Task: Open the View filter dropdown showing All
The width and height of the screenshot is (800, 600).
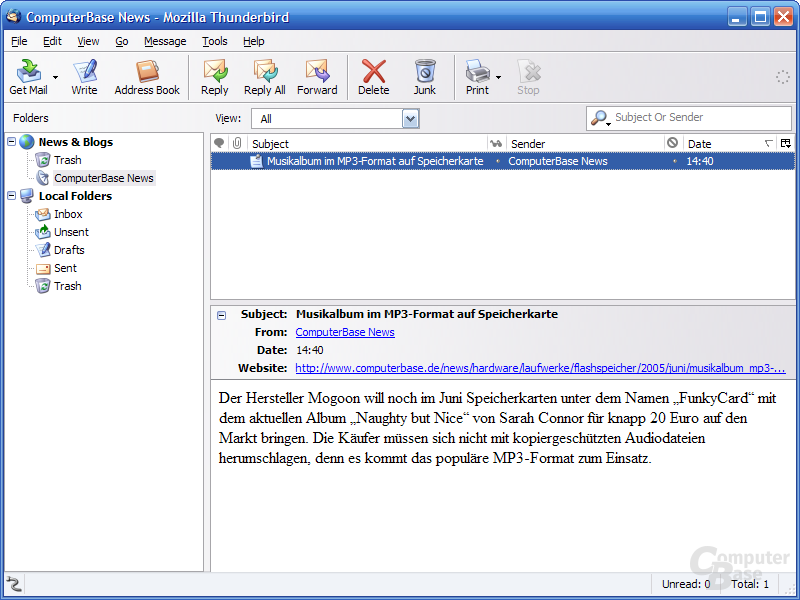Action: [x=335, y=119]
